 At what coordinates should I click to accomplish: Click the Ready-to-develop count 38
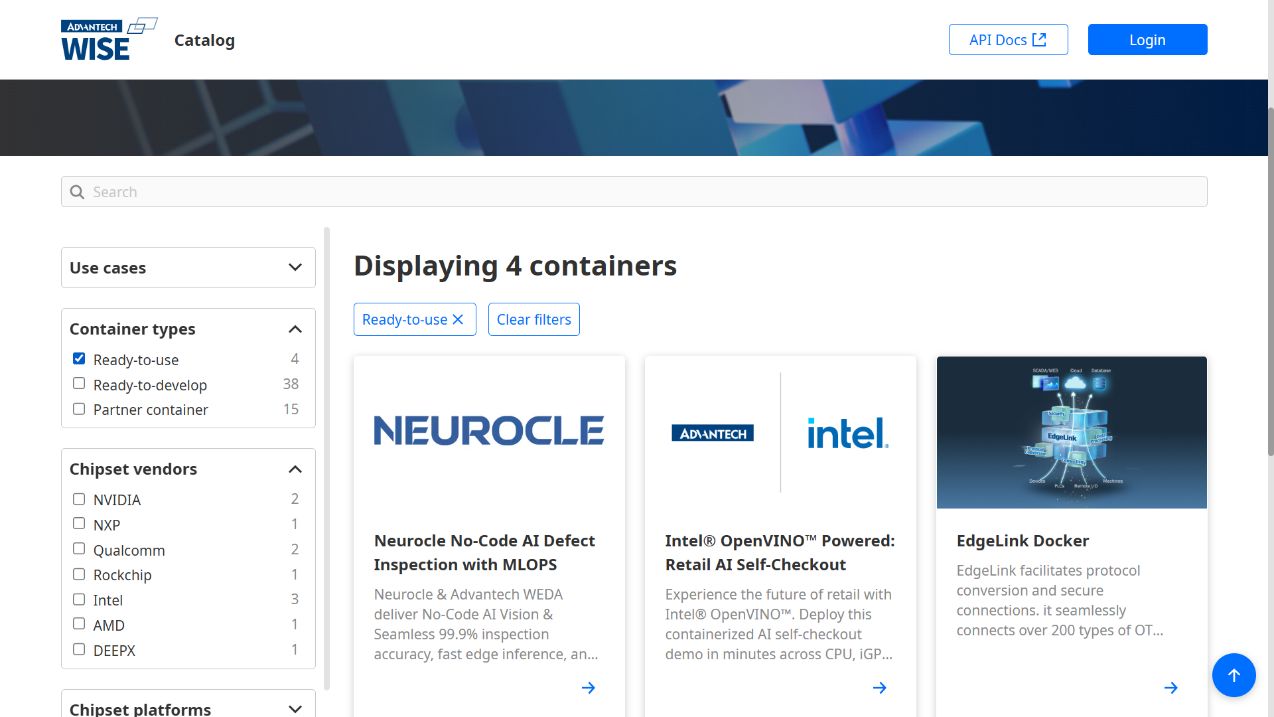[x=291, y=384]
